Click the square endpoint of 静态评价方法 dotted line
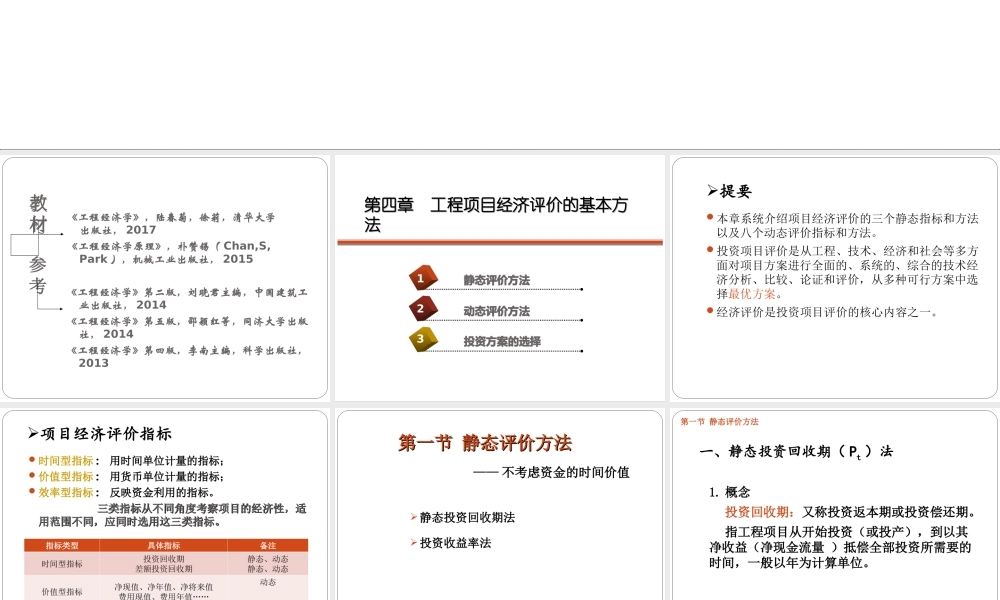Image resolution: width=1000 pixels, height=600 pixels. 581,289
